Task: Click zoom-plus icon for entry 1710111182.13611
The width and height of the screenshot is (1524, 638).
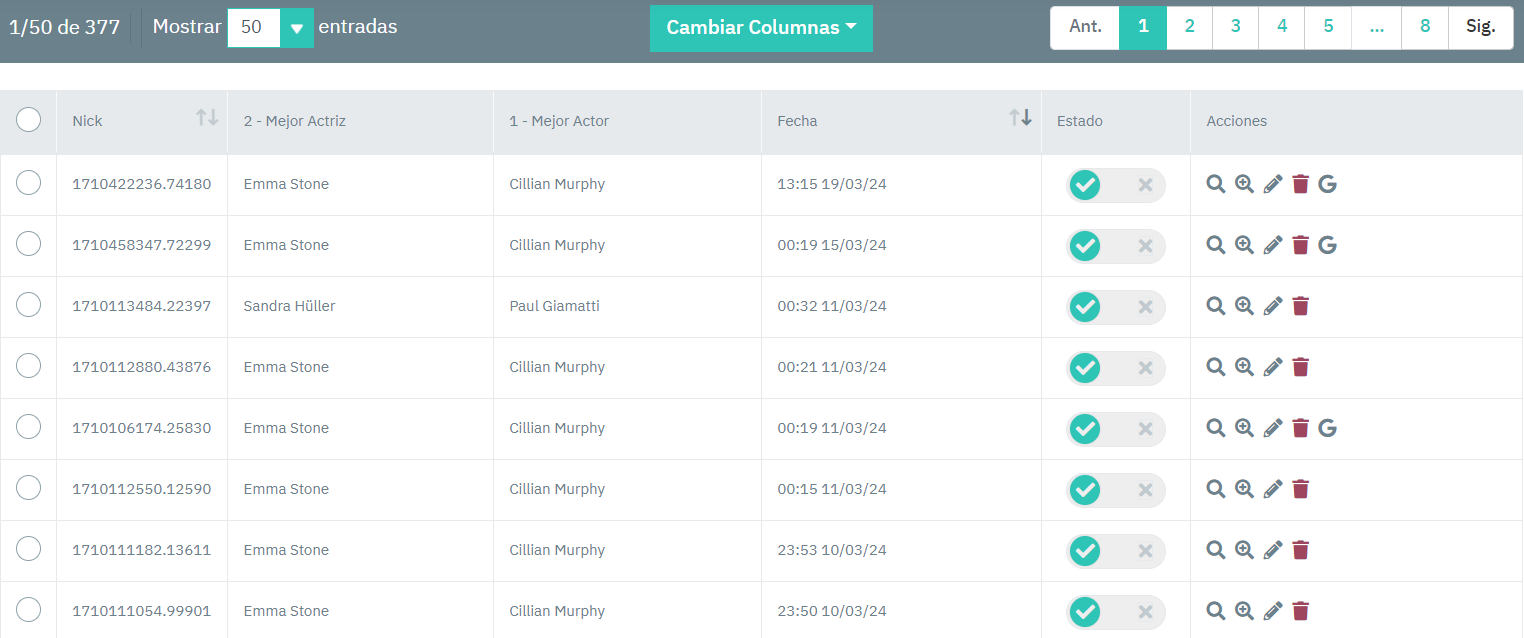Action: (1244, 550)
